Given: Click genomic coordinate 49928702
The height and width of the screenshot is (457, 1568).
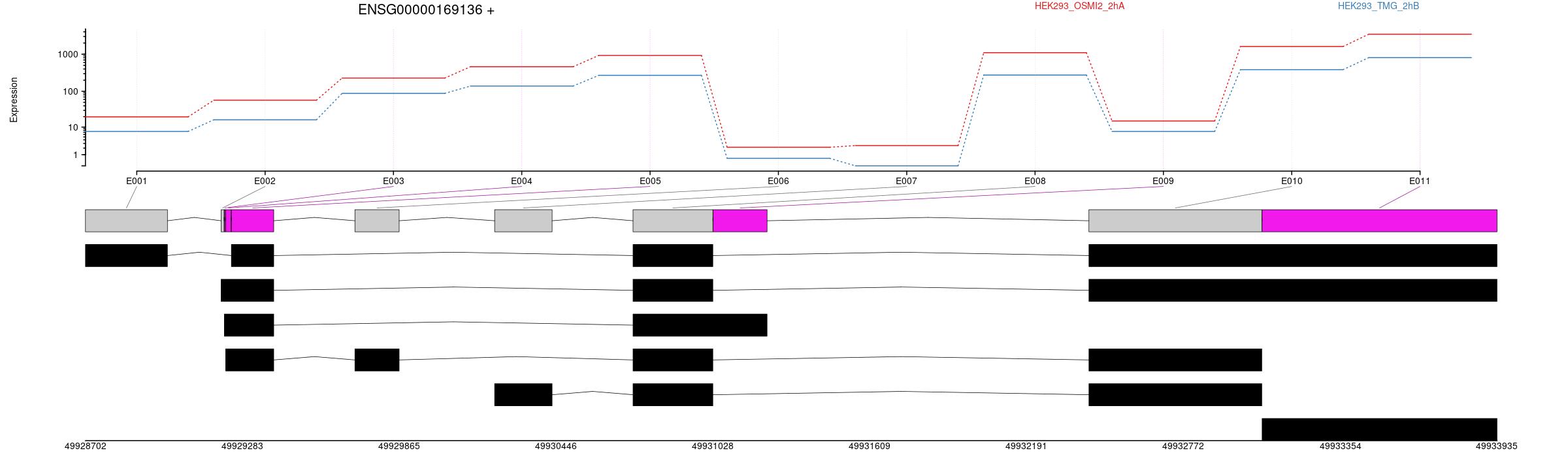Looking at the screenshot, I should click(86, 447).
